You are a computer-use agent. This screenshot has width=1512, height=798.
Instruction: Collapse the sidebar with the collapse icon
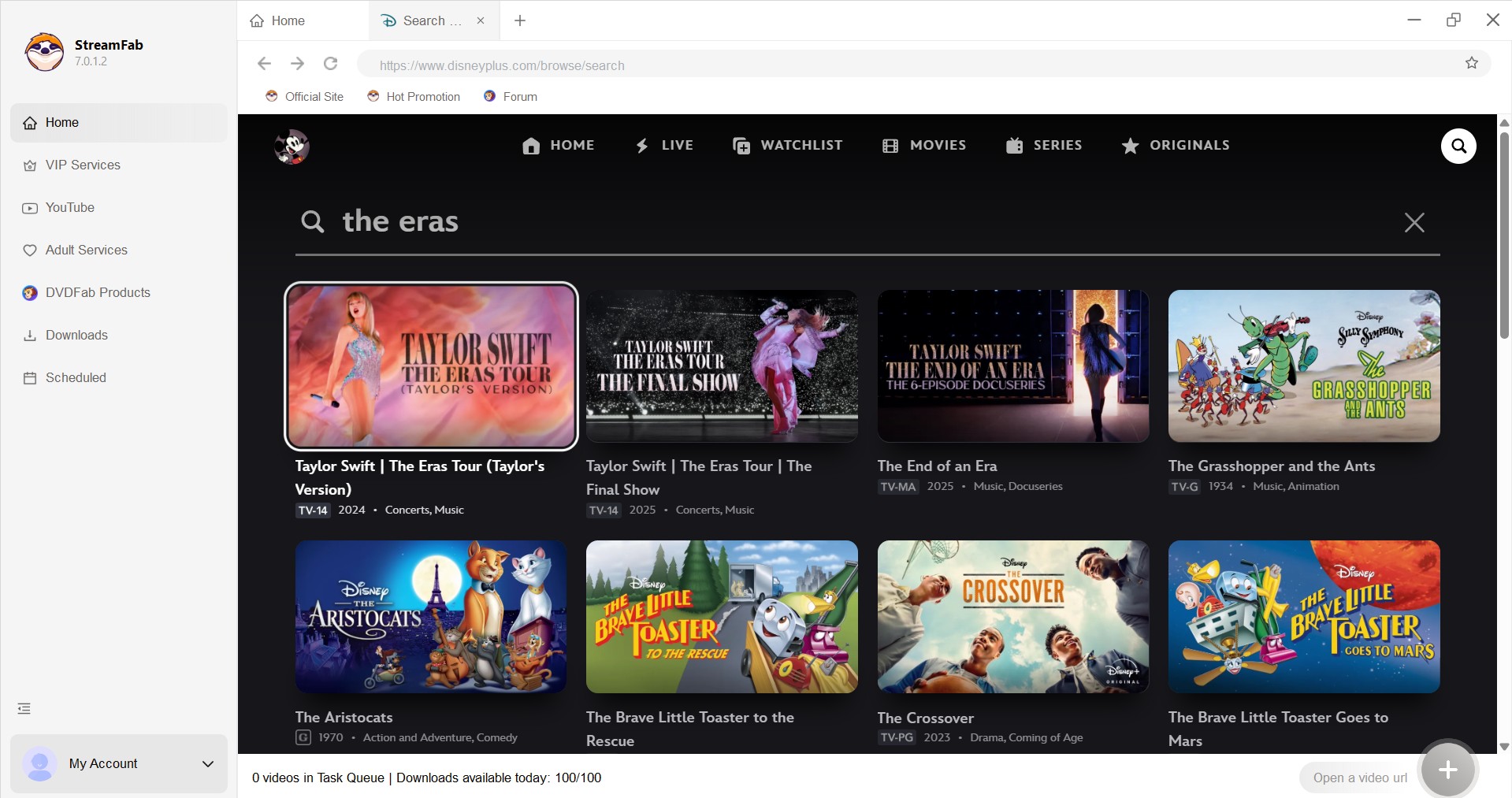(23, 707)
